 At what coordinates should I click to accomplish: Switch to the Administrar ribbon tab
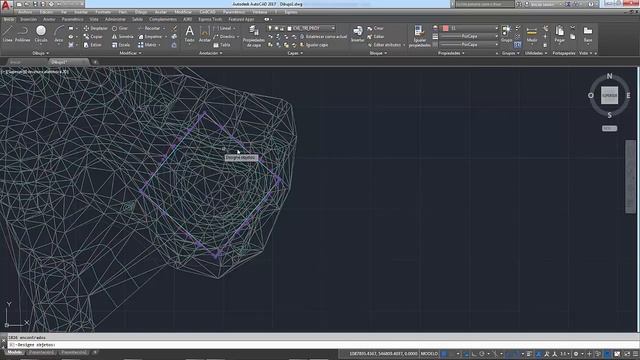pos(116,19)
